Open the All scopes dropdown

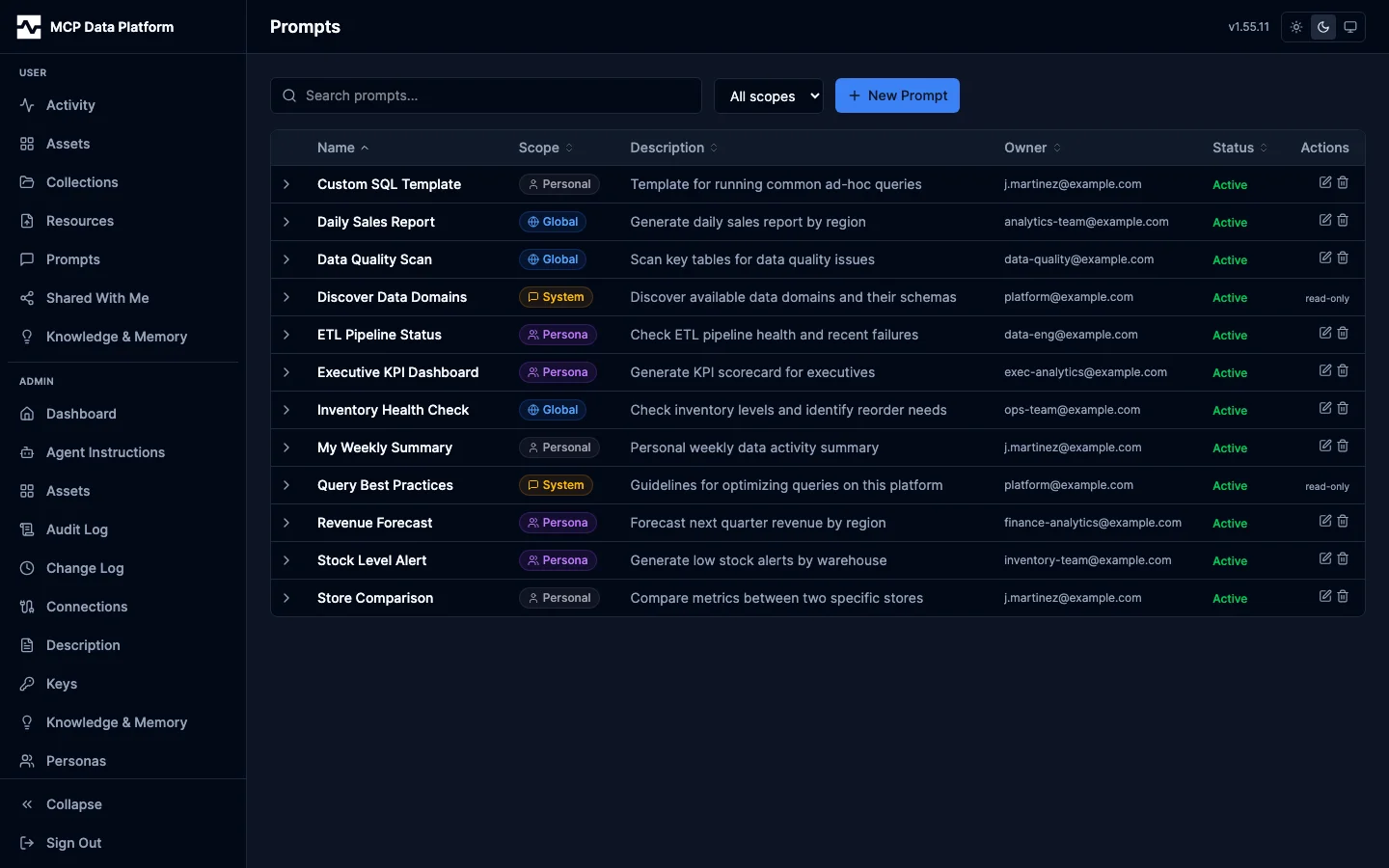point(769,95)
